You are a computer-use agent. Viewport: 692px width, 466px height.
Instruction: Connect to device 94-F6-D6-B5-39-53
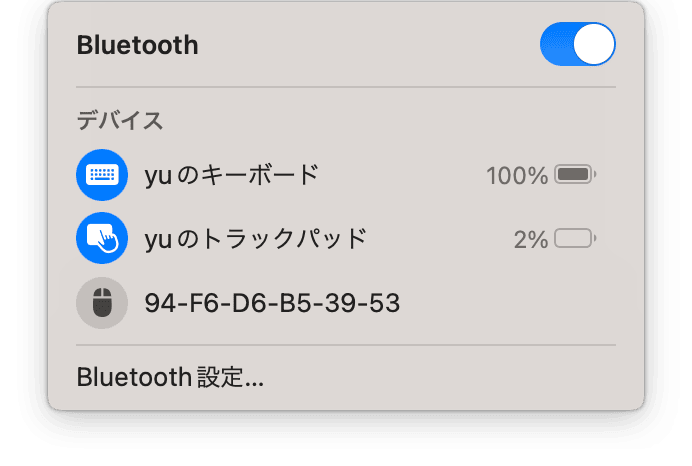click(x=346, y=303)
